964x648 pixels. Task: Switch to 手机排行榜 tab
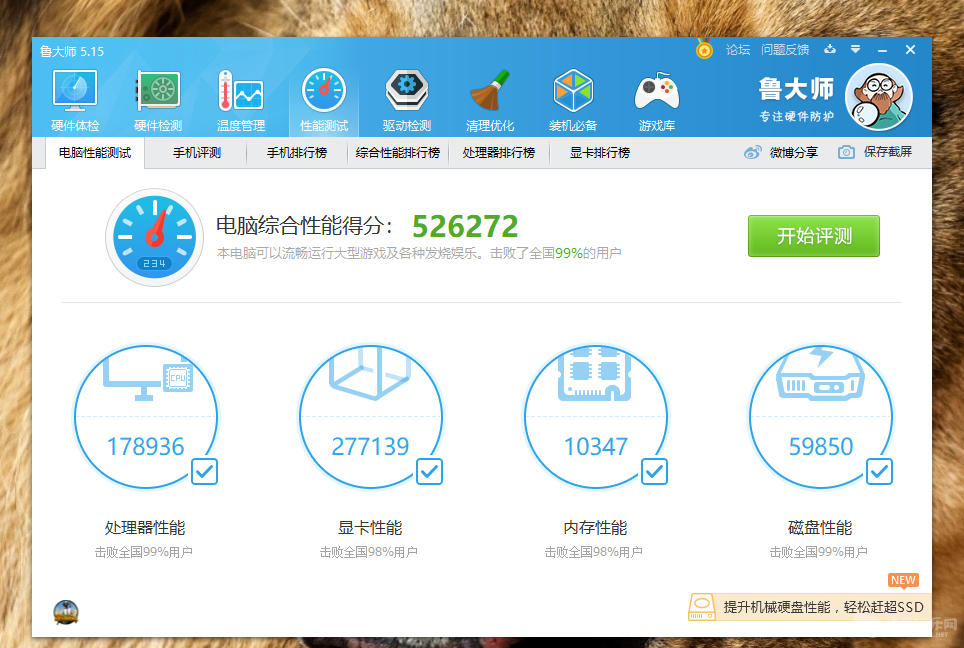pos(297,152)
